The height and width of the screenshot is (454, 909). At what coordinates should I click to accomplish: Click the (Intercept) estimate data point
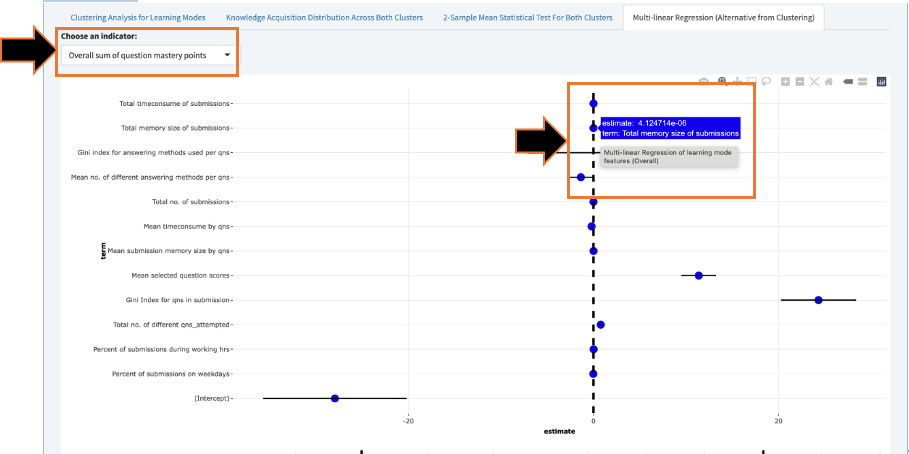(335, 398)
